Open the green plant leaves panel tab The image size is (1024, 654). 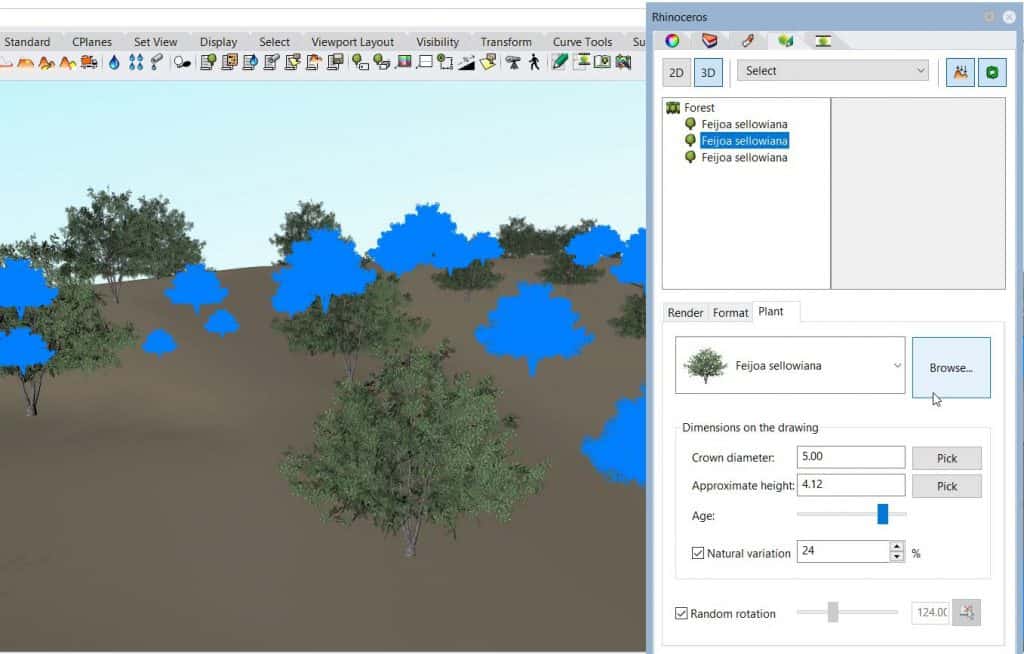(x=785, y=41)
